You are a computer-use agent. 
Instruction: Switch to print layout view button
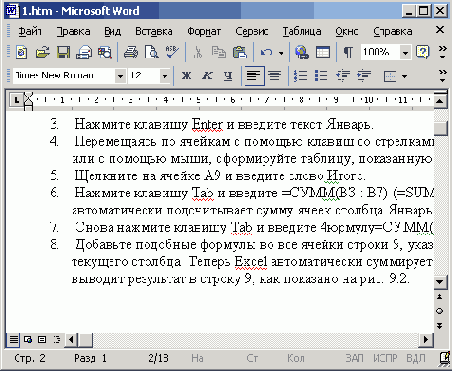[42, 340]
